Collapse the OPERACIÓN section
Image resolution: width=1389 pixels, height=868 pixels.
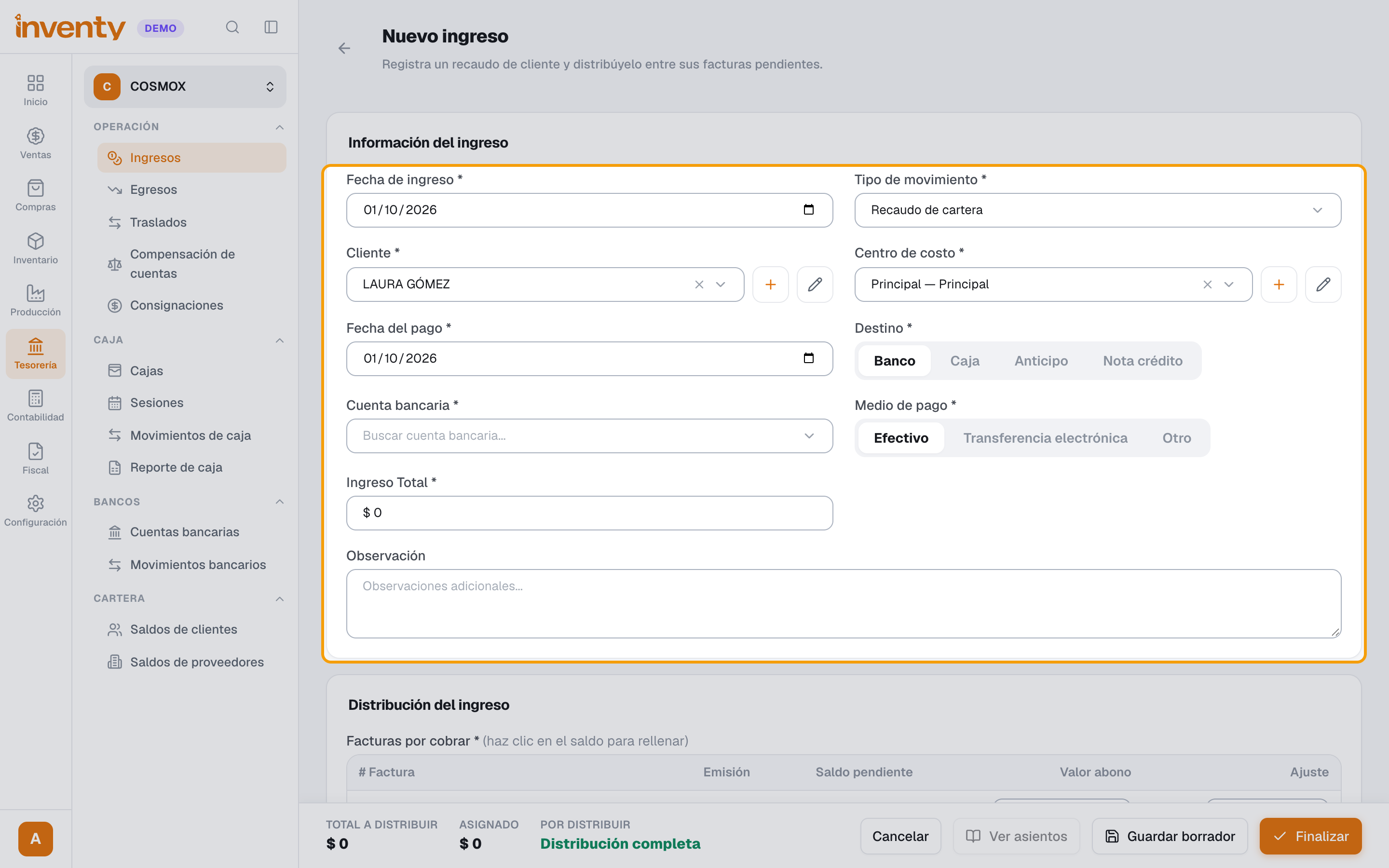[280, 127]
